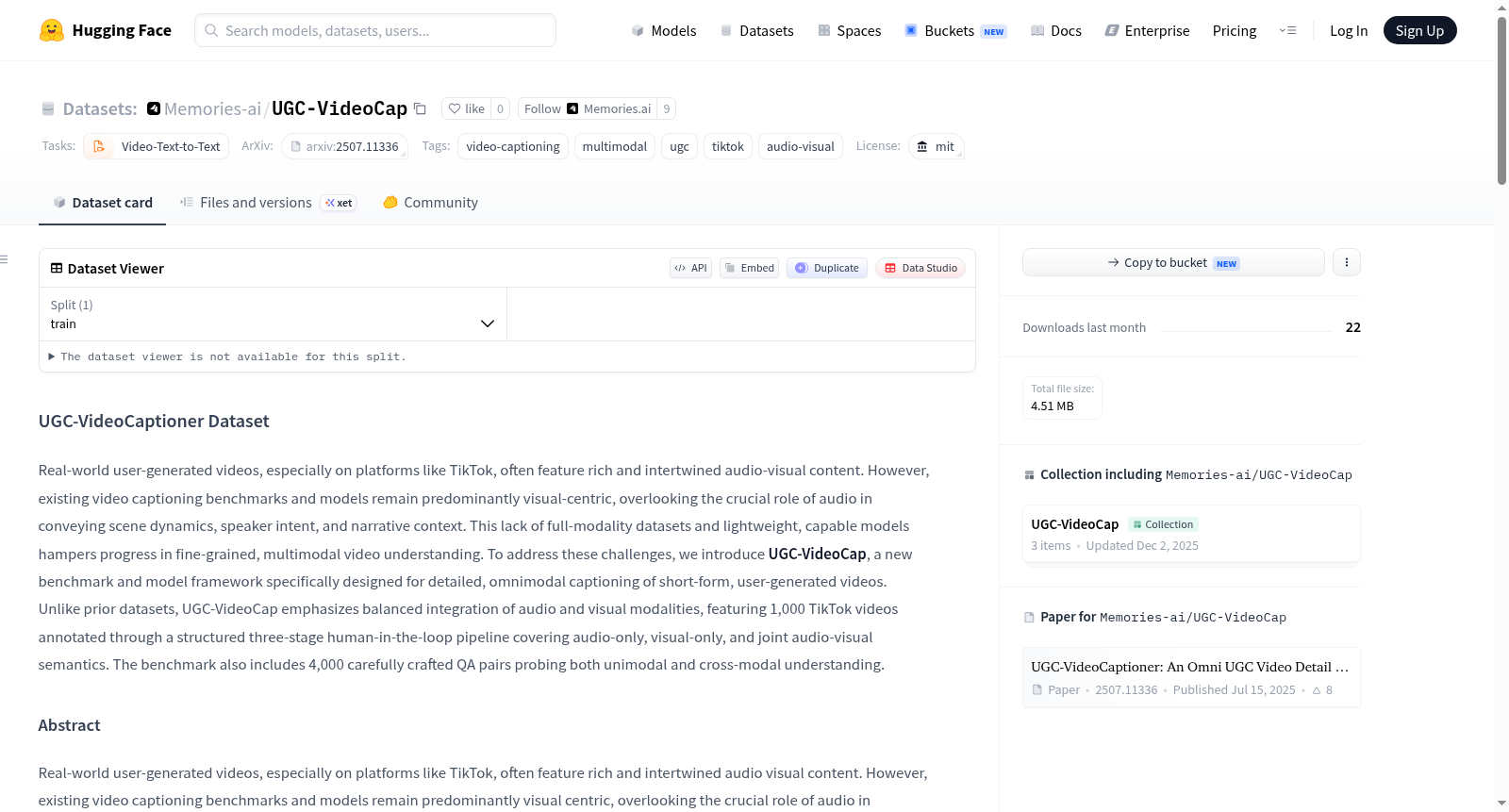The height and width of the screenshot is (812, 1509).
Task: Open the UGC-VideoCaptioner paper card
Action: pyautogui.click(x=1191, y=677)
